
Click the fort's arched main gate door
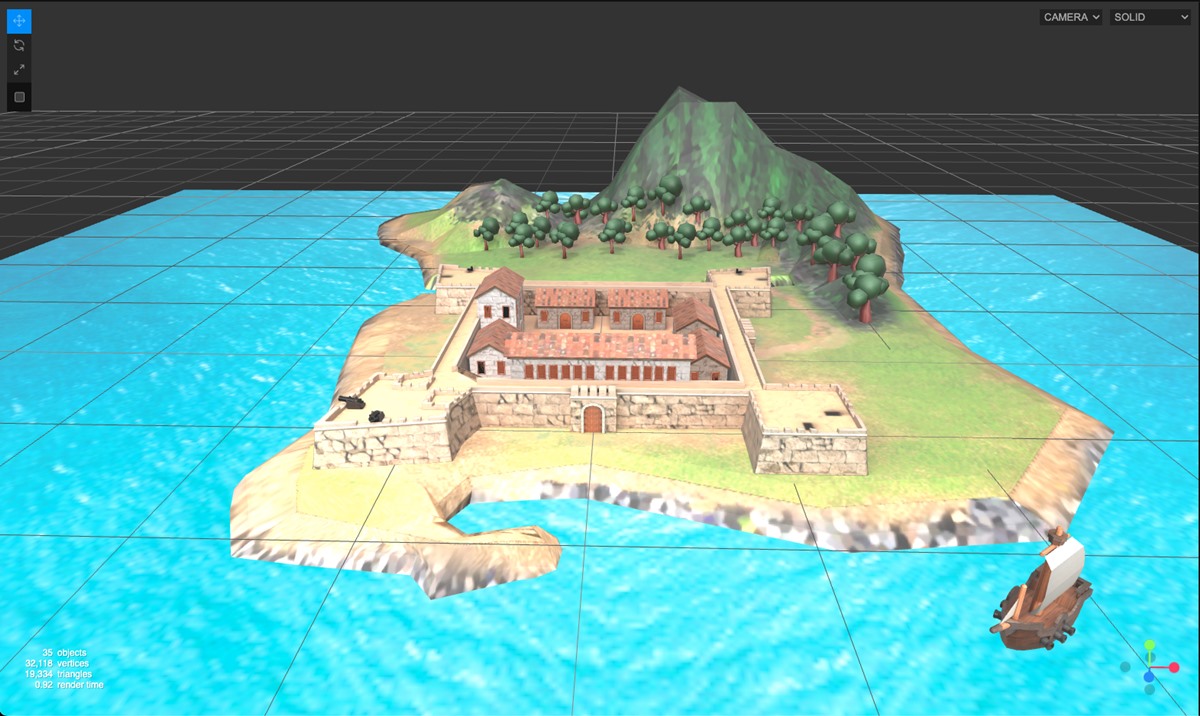click(593, 418)
